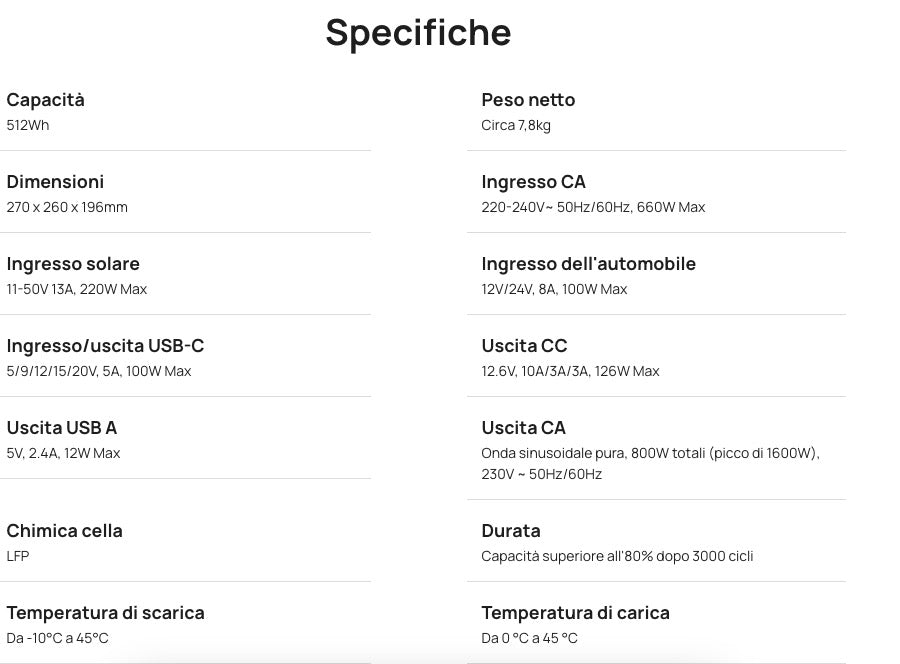Select the Uscita CC heading
The height and width of the screenshot is (664, 900).
(x=524, y=346)
